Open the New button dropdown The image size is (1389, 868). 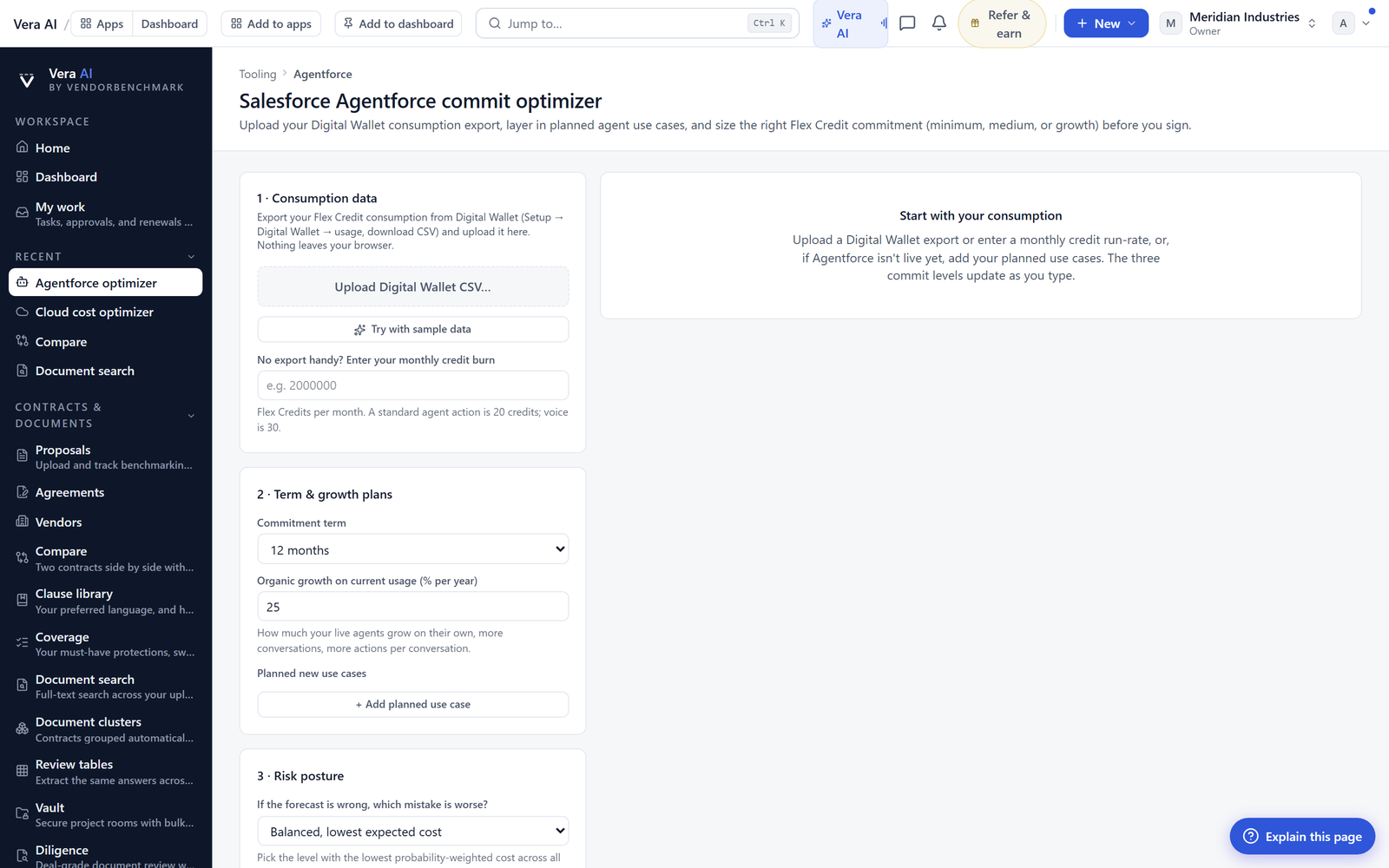pyautogui.click(x=1106, y=23)
